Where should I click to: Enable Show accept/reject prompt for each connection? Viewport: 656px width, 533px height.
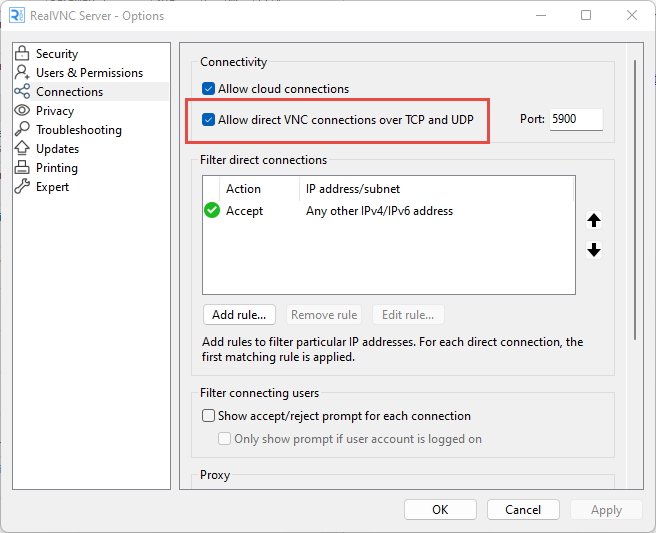209,416
